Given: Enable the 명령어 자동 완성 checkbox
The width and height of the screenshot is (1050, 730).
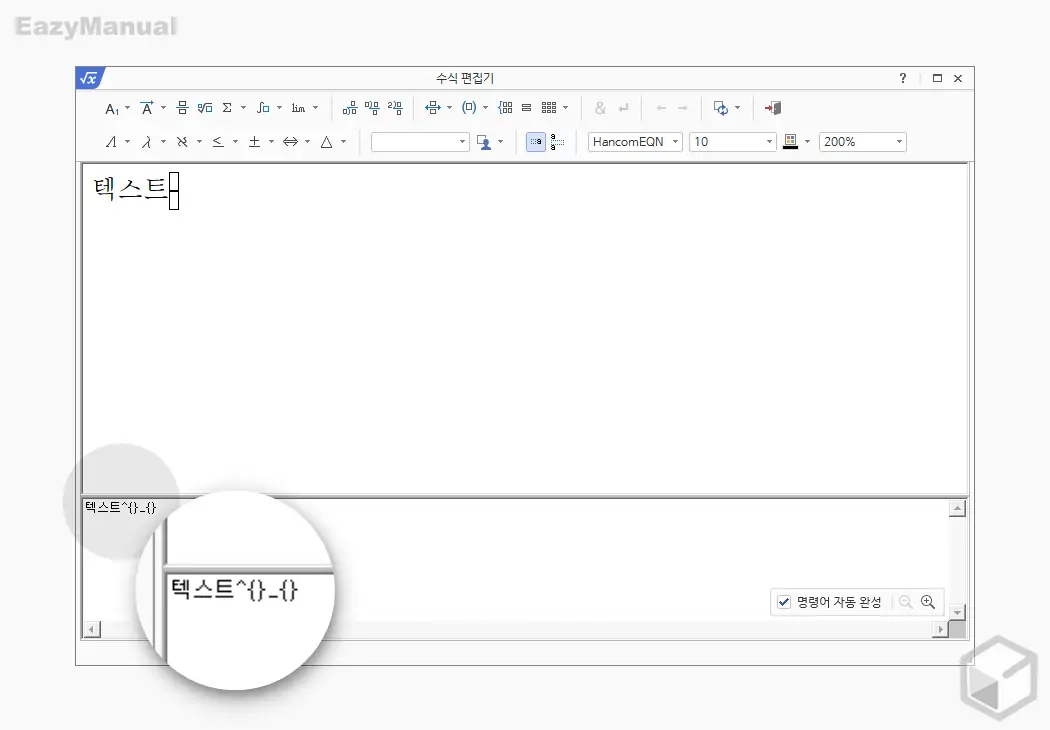Looking at the screenshot, I should [x=783, y=602].
